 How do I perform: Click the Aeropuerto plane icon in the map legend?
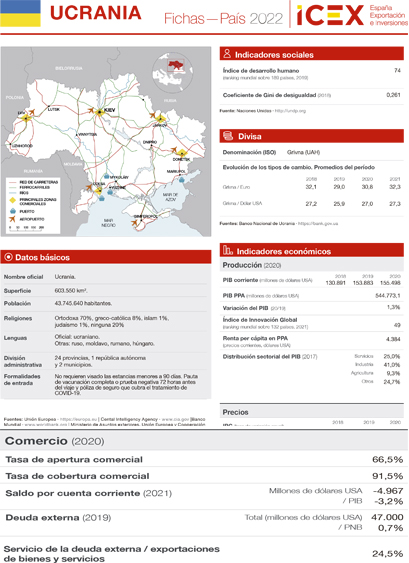[13, 219]
